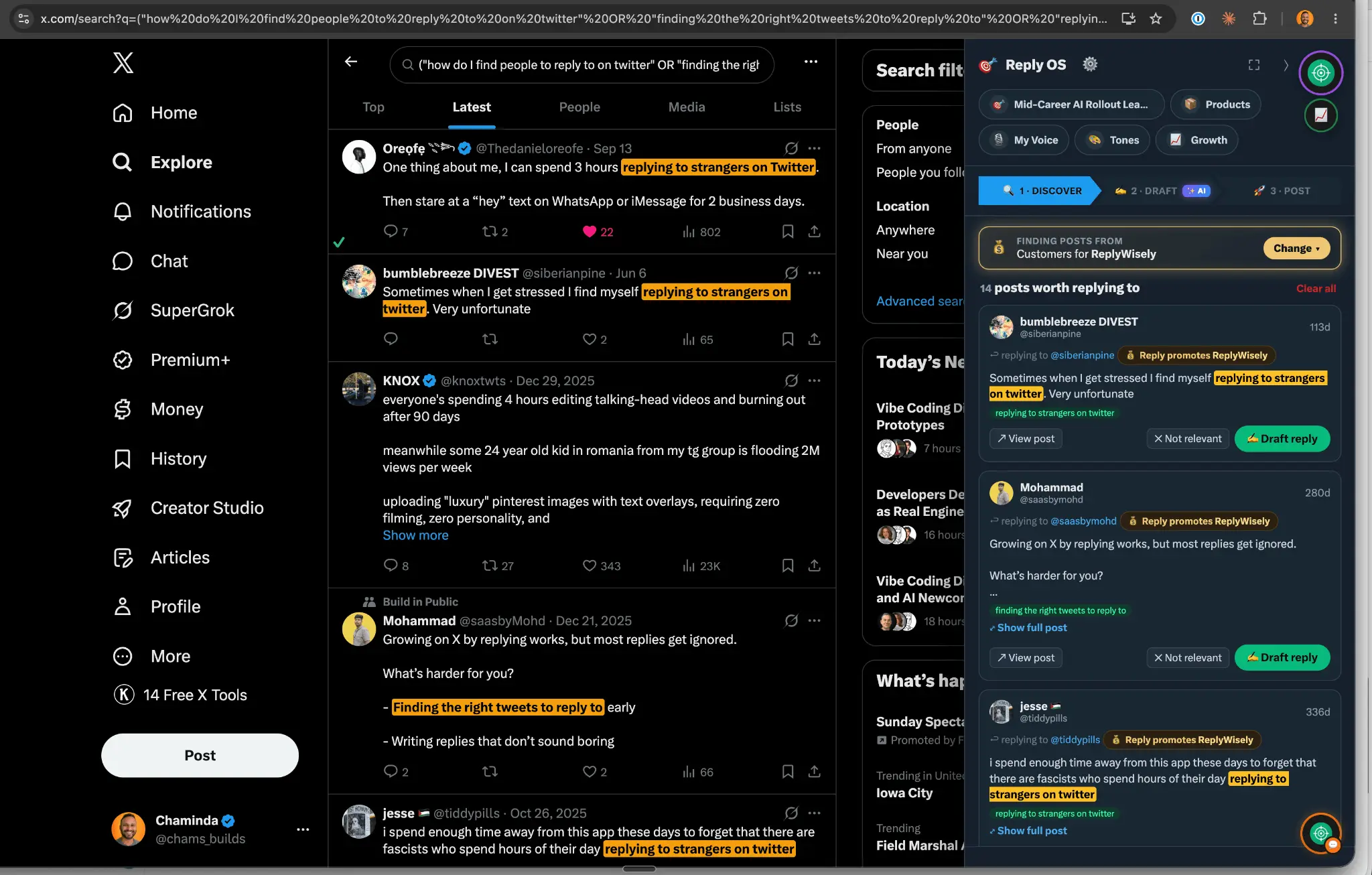Clear all posts worth replying to
The image size is (1372, 875).
click(x=1316, y=289)
